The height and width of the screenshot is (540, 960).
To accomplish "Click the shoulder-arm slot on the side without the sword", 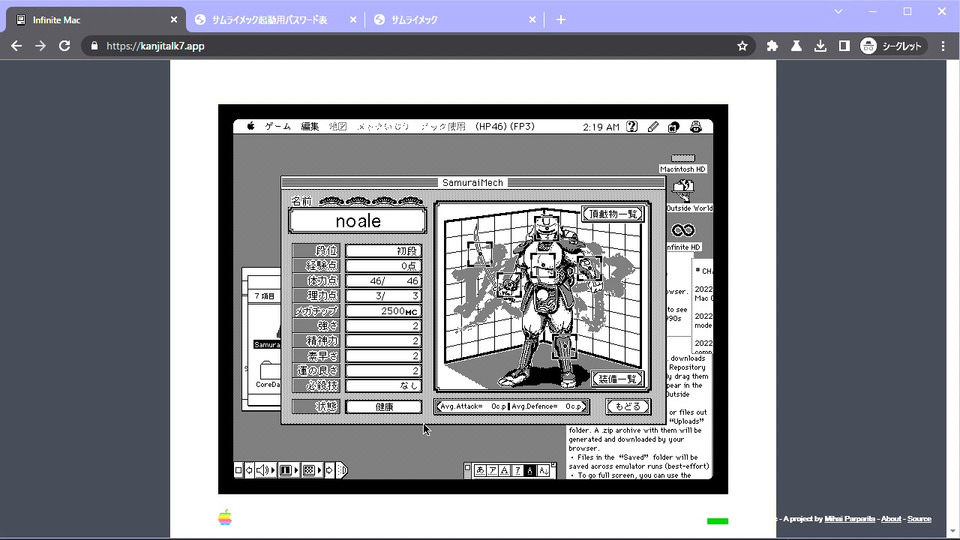I will 589,269.
